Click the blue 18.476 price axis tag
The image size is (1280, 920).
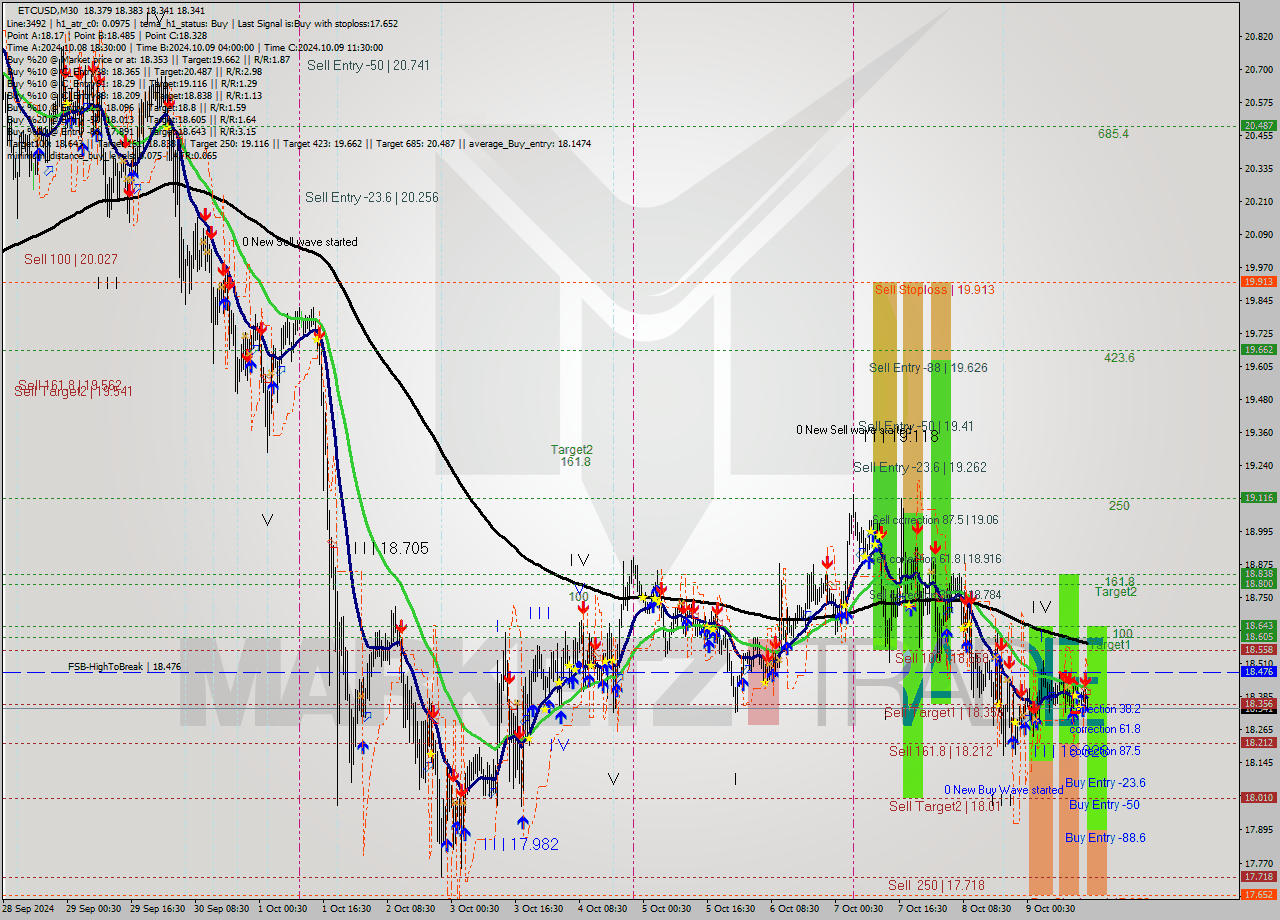(x=1258, y=672)
